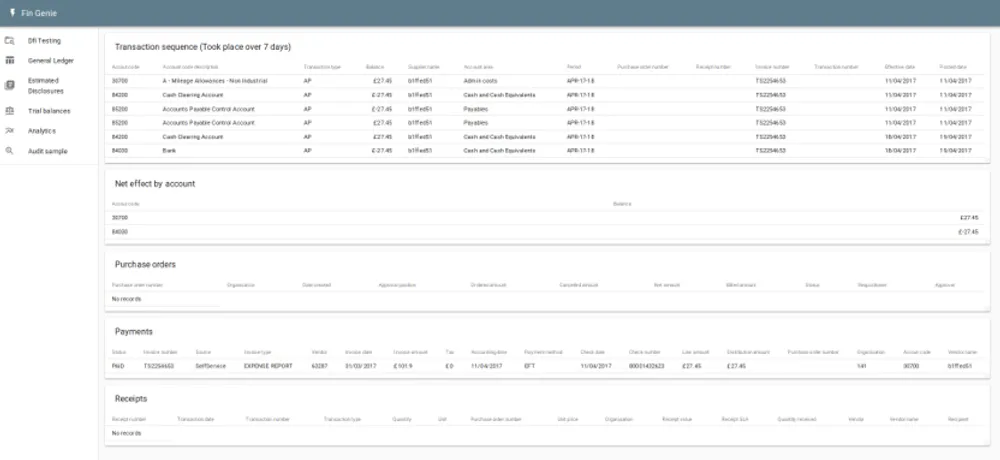The image size is (1000, 460).
Task: Click the Purchase orders heading
Action: (145, 264)
